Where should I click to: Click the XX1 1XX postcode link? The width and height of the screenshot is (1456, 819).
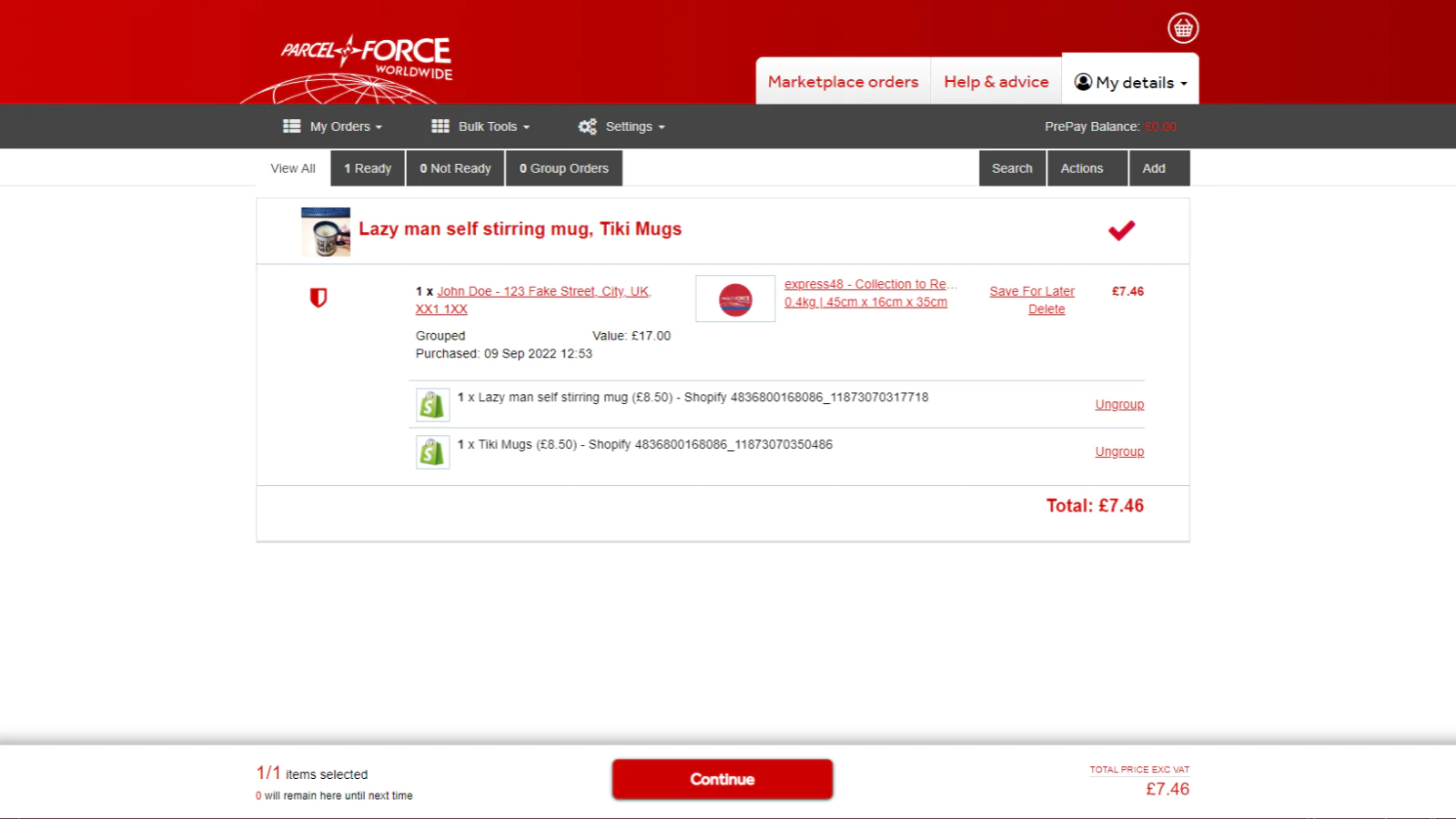tap(441, 309)
